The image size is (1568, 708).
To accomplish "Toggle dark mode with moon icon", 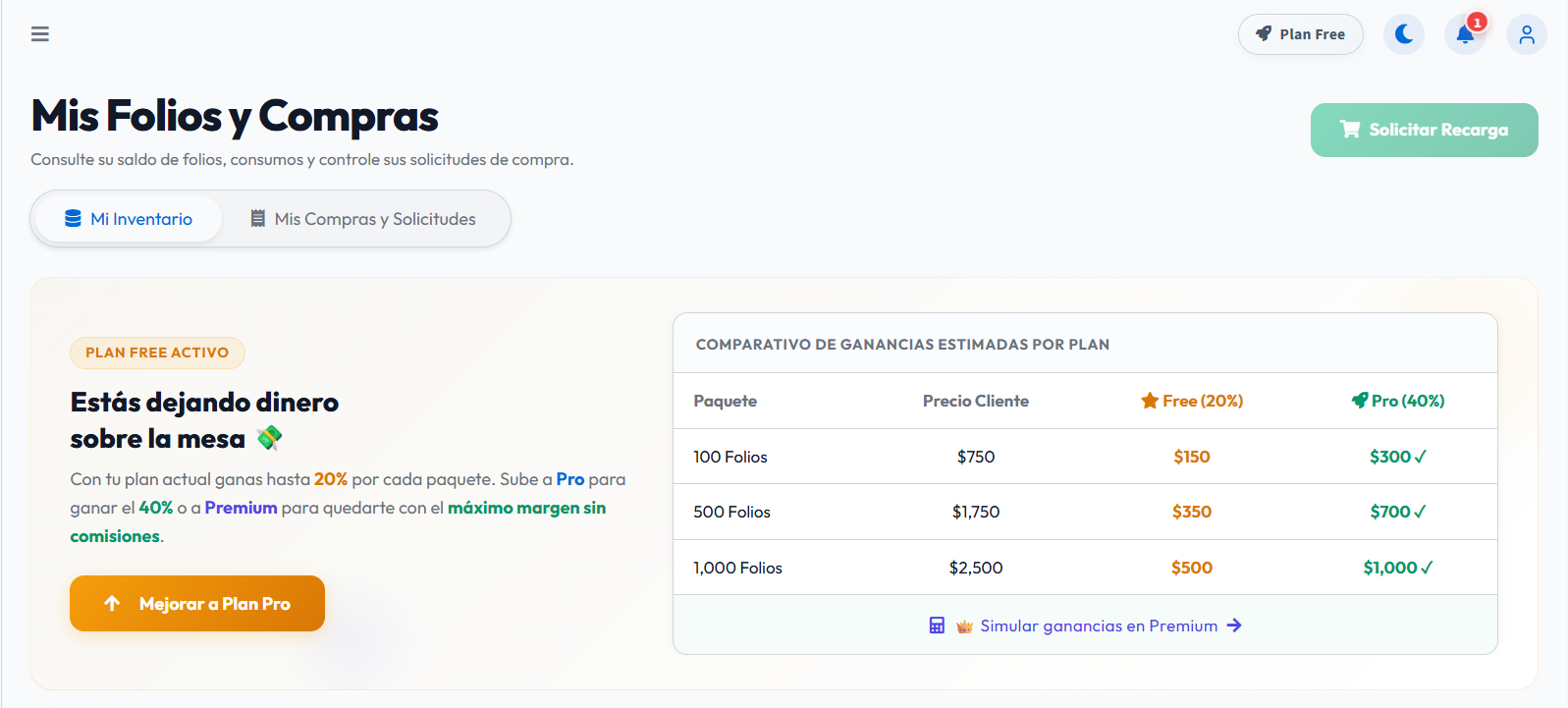I will click(1404, 34).
